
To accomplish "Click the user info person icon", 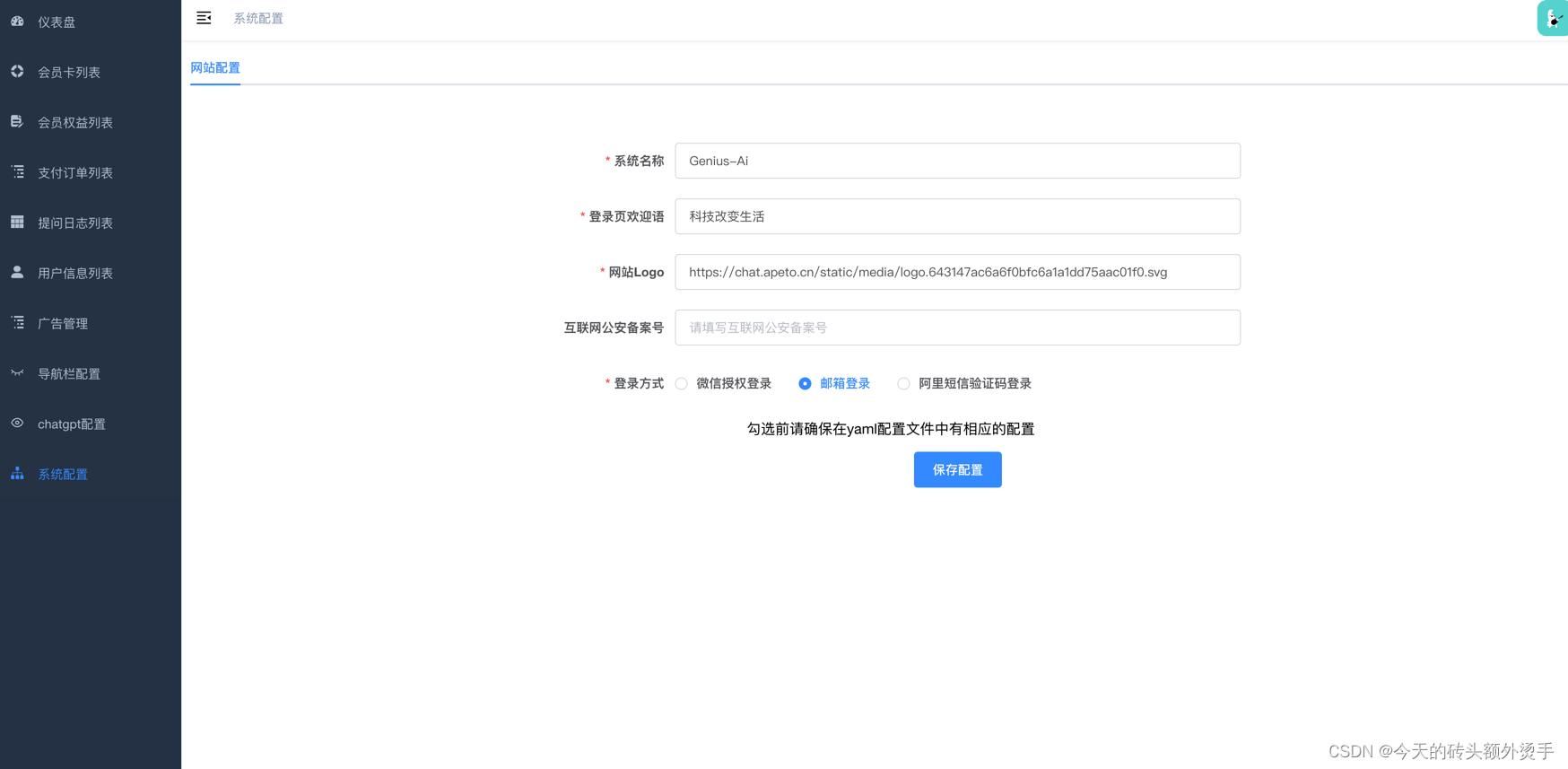I will point(17,272).
